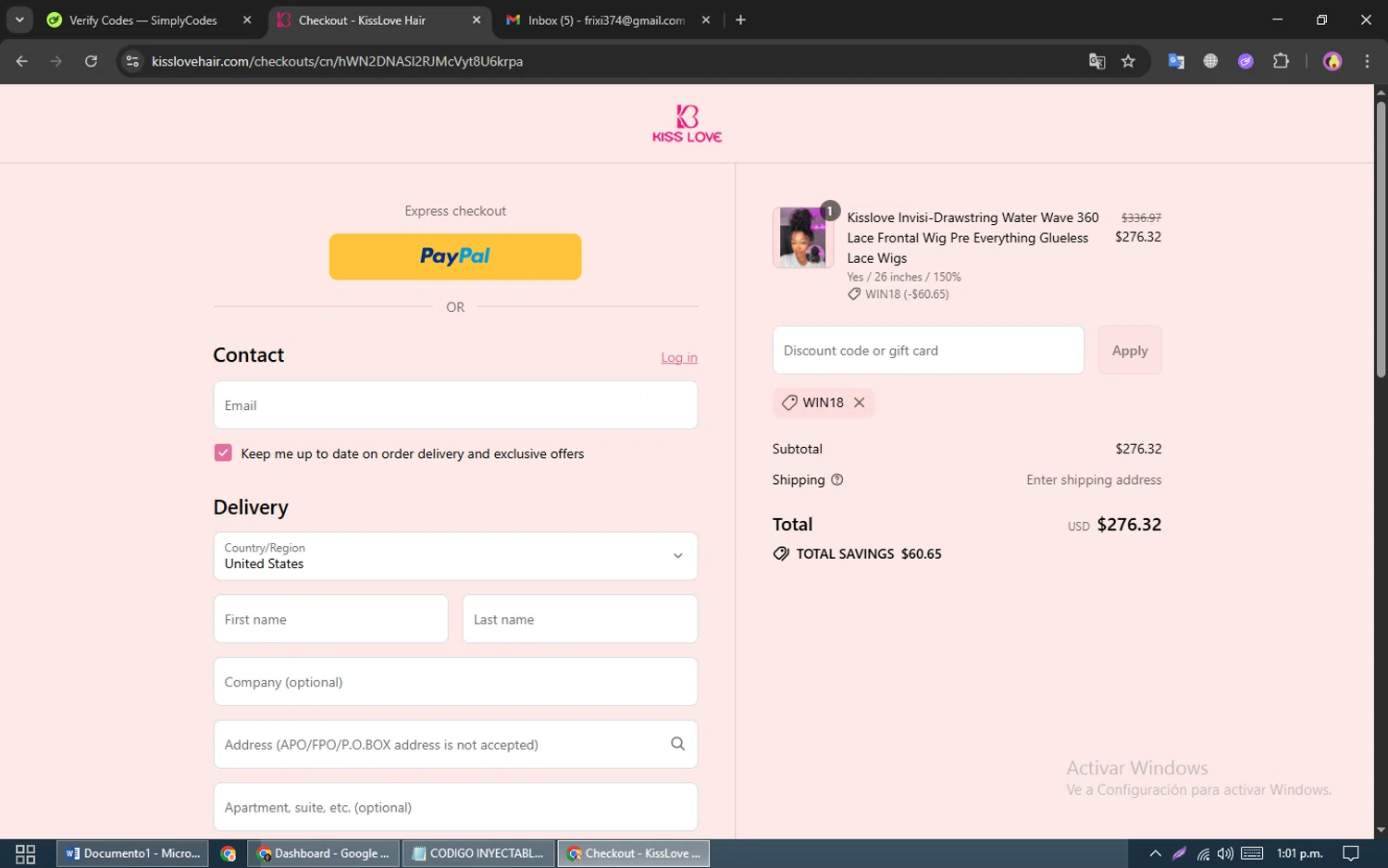Click the Kisslove Invisi-Drawstring product title
The width and height of the screenshot is (1388, 868).
click(973, 238)
